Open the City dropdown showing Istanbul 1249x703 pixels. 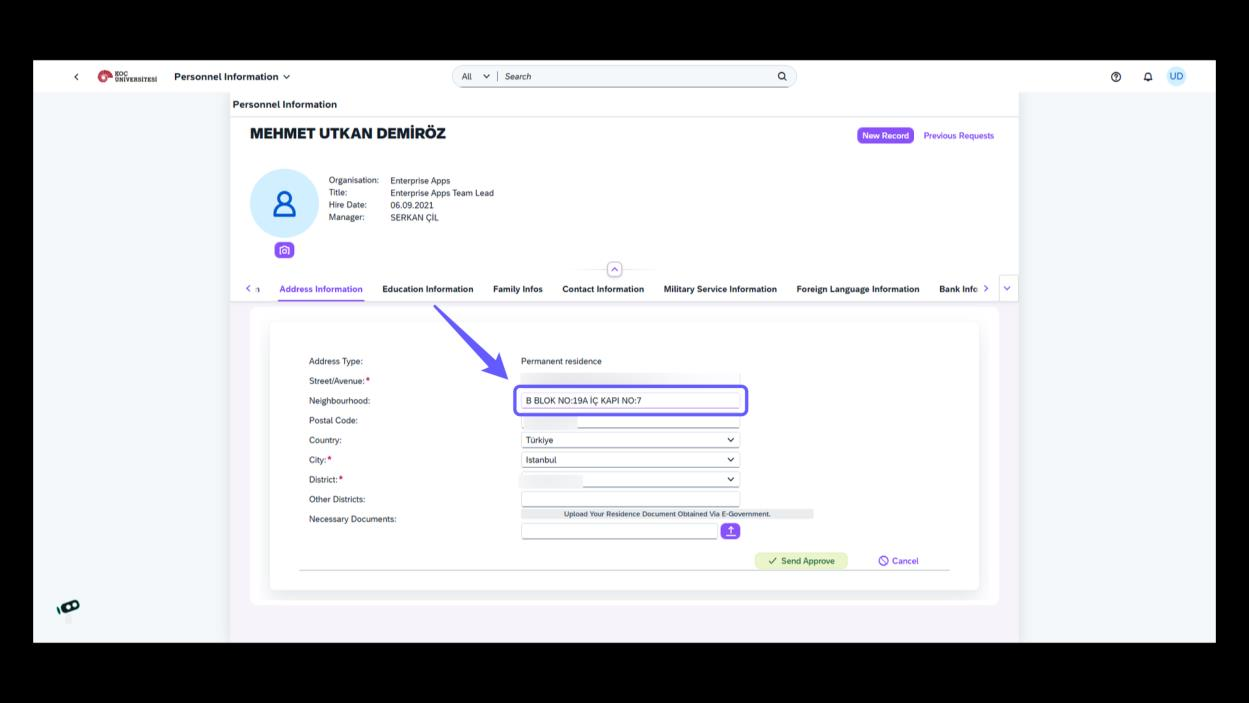coord(630,460)
